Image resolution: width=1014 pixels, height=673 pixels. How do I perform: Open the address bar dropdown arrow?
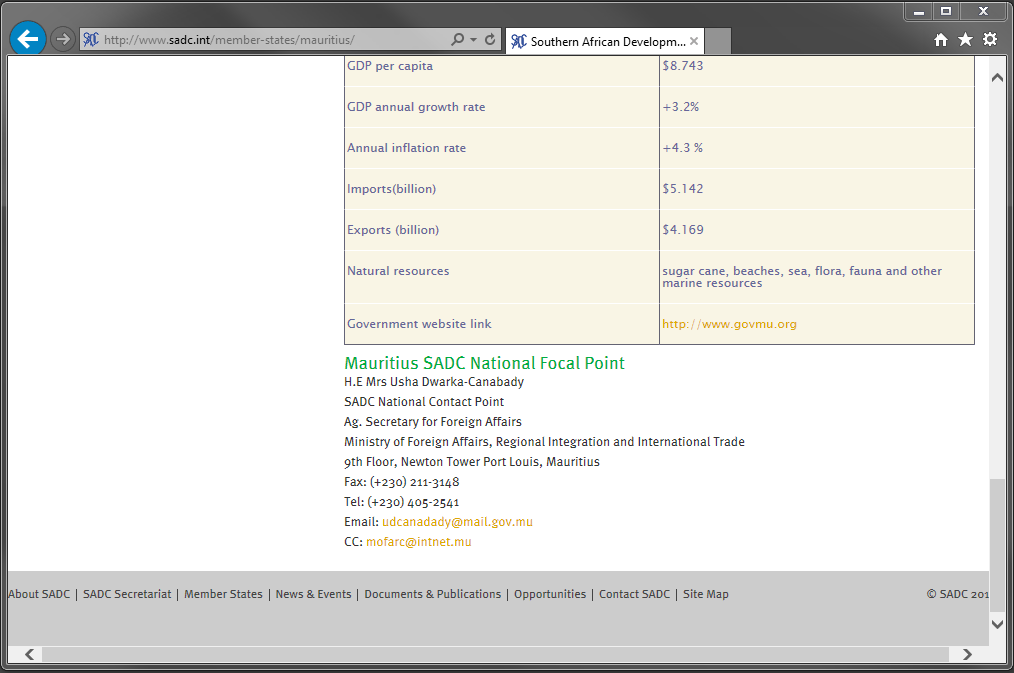473,39
